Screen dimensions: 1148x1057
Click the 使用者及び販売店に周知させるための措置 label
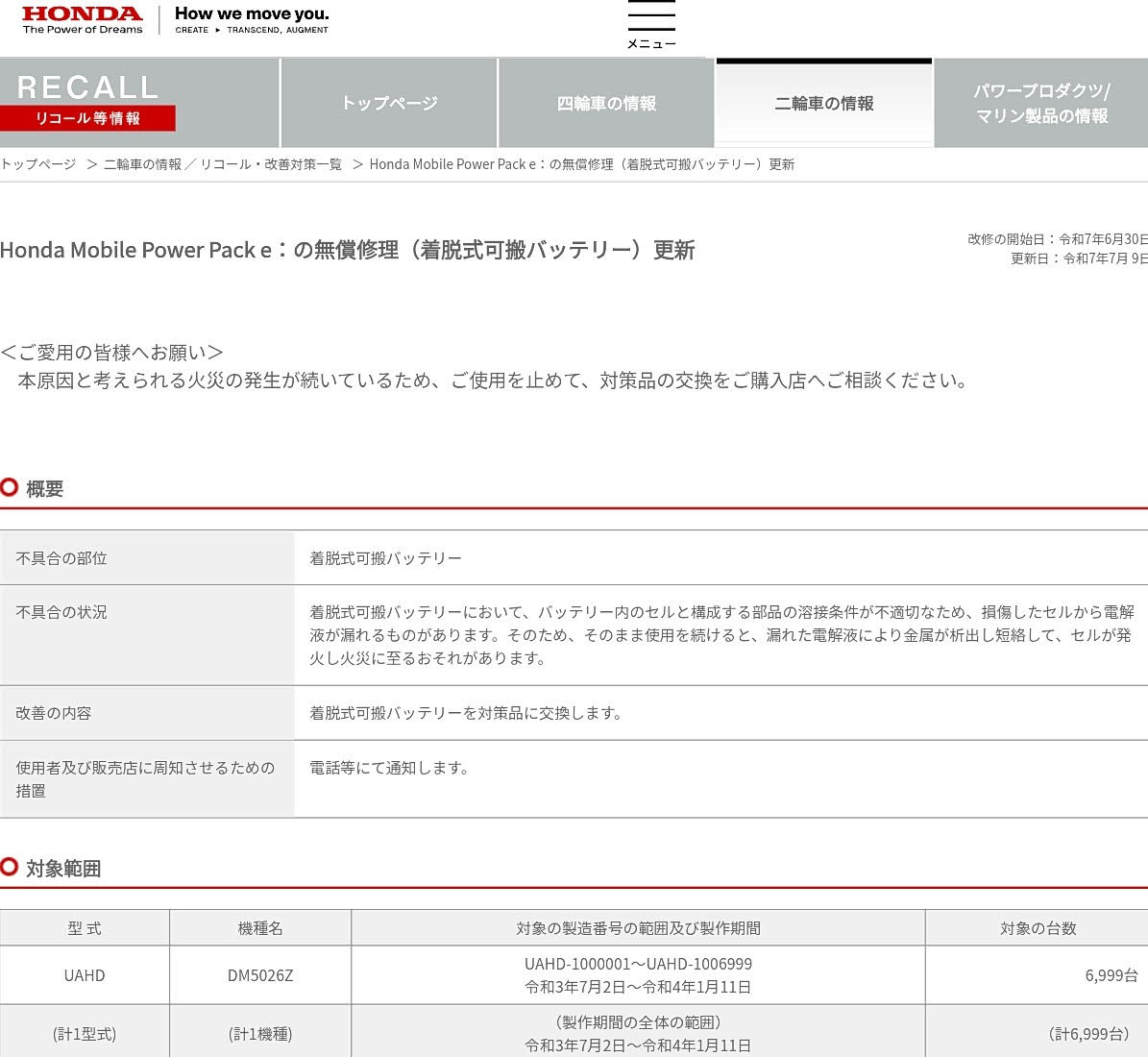click(x=146, y=778)
